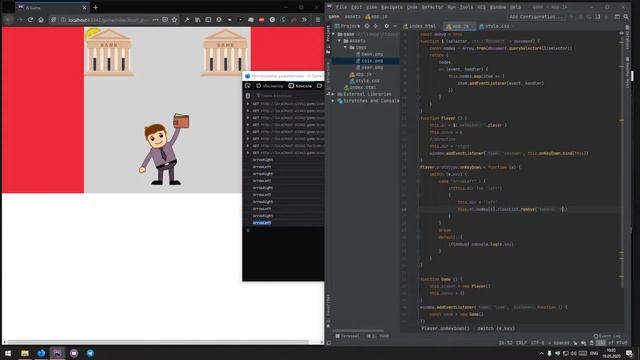Open new browser tab with plus
Image resolution: width=640 pixels, height=360 pixels.
pos(96,7)
